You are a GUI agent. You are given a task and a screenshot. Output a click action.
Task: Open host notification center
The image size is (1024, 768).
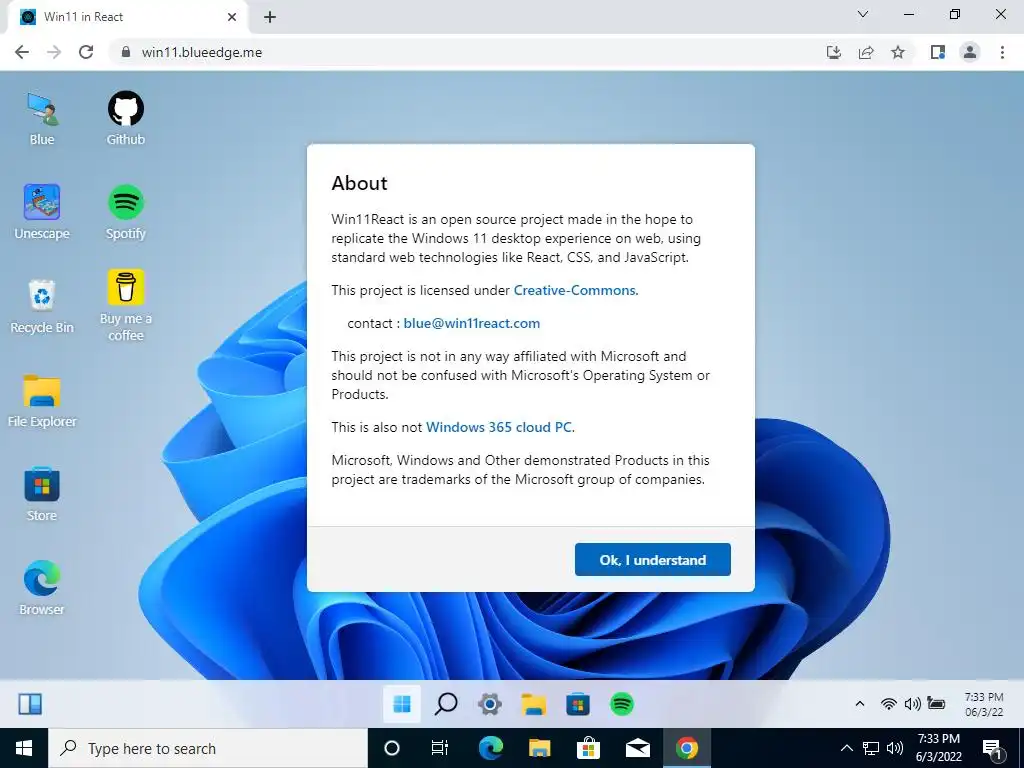point(993,749)
